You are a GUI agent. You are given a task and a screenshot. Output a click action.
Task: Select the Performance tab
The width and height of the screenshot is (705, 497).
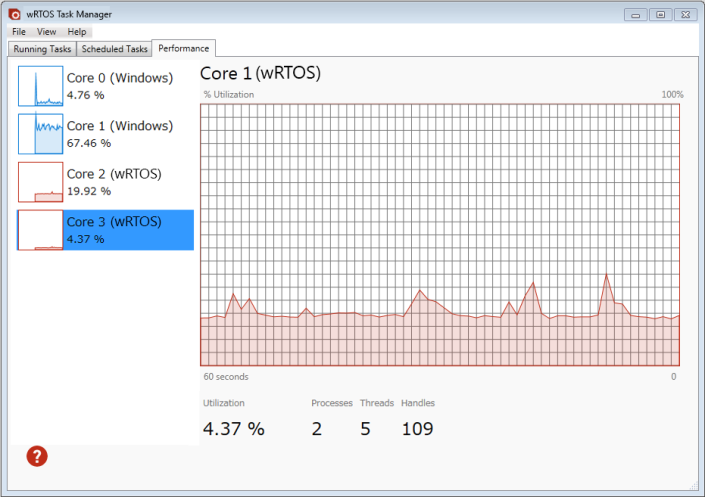pyautogui.click(x=184, y=48)
